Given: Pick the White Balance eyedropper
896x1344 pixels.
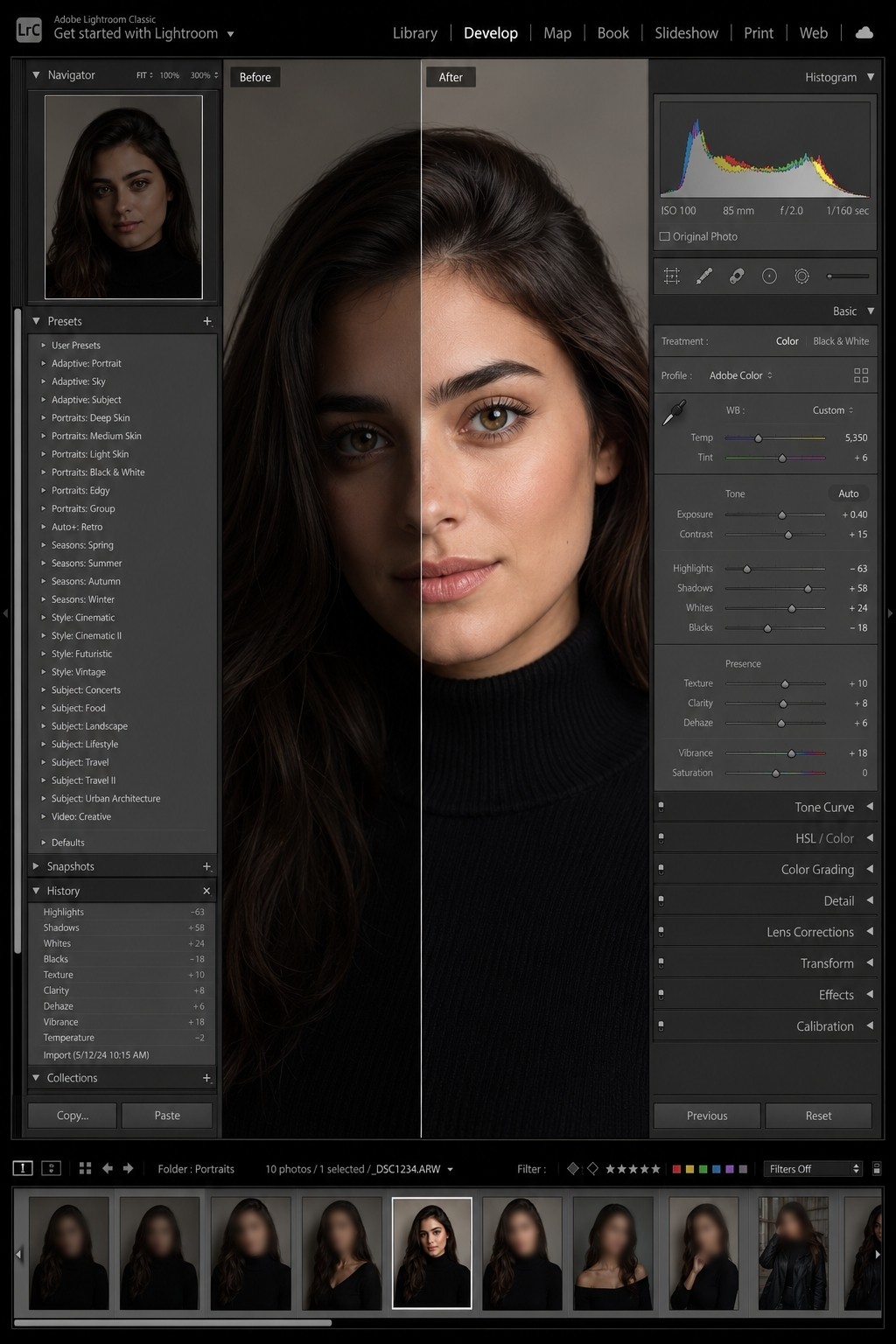Looking at the screenshot, I should tap(675, 412).
